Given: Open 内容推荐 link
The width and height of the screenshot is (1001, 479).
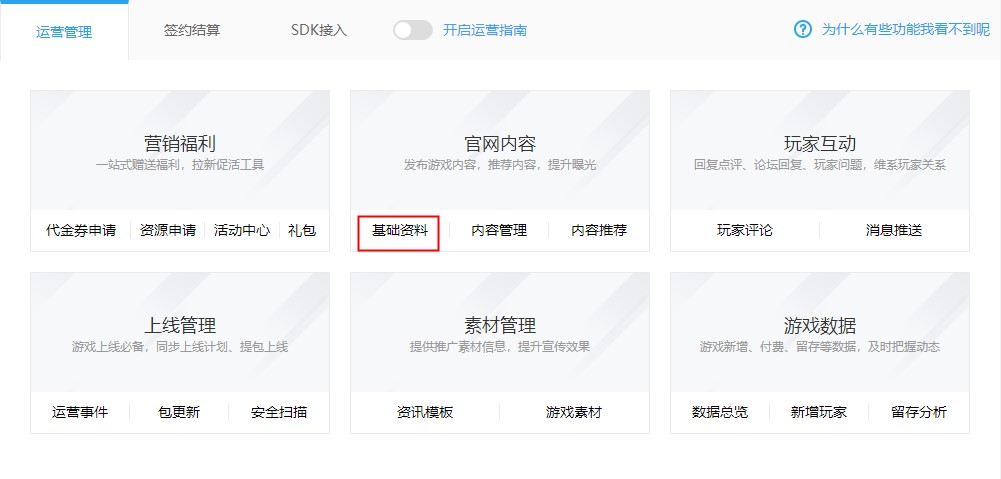Looking at the screenshot, I should click(599, 231).
